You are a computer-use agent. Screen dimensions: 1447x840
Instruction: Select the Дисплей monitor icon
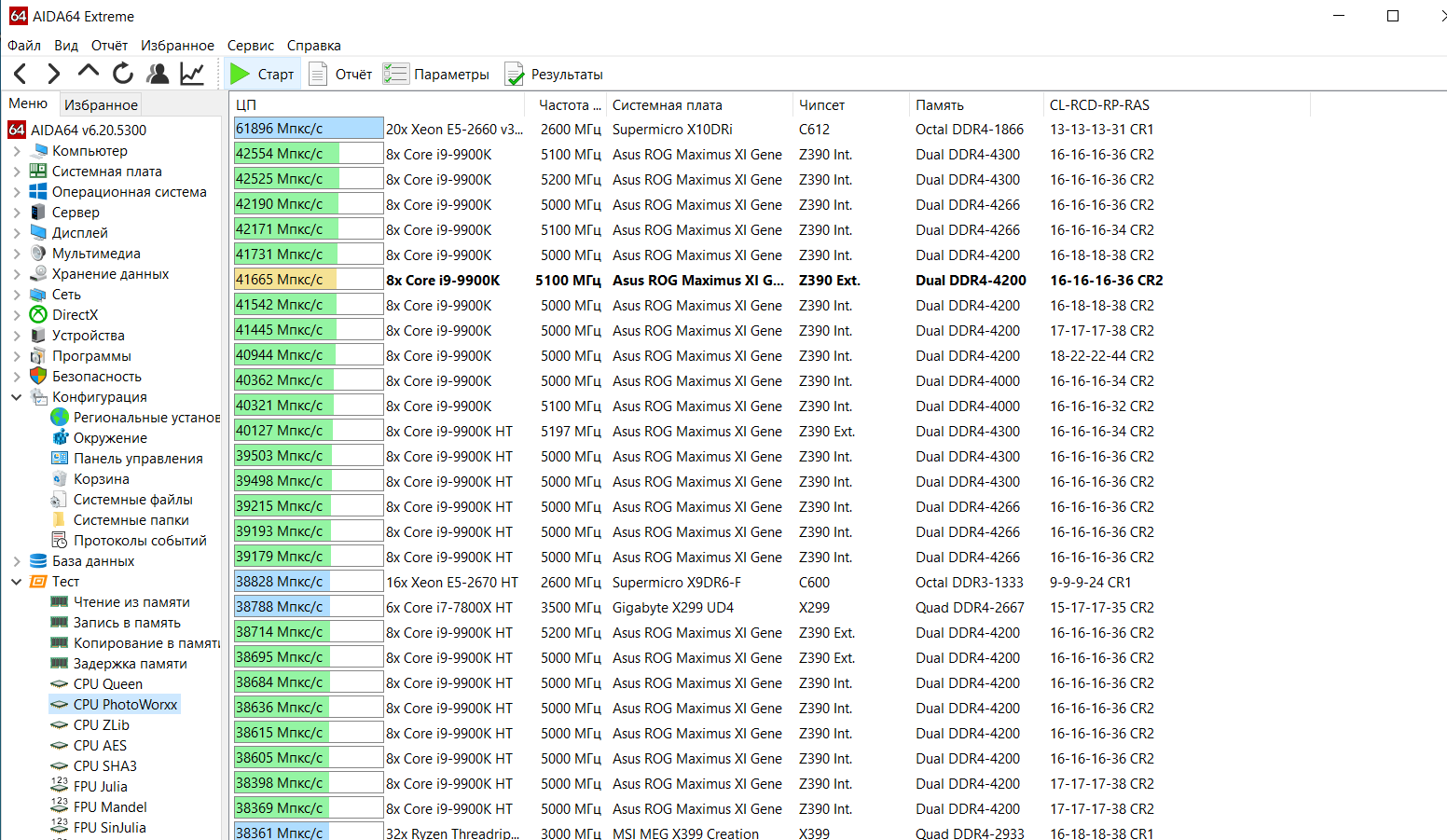coord(38,233)
